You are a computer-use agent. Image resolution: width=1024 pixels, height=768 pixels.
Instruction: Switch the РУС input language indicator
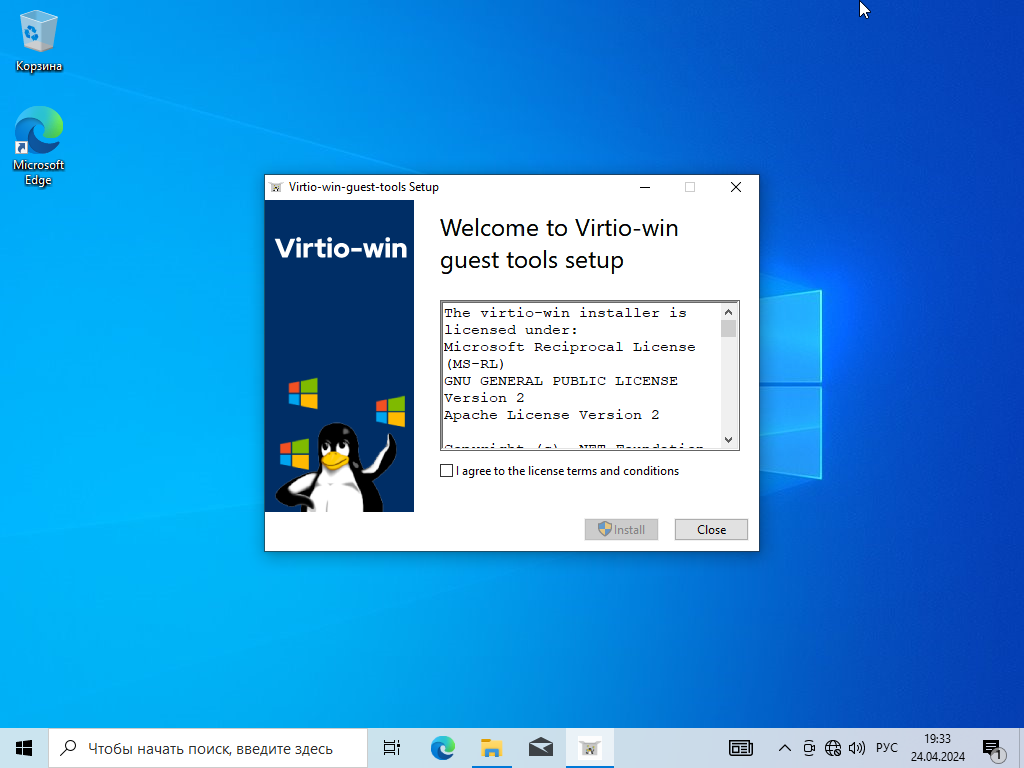[x=886, y=748]
